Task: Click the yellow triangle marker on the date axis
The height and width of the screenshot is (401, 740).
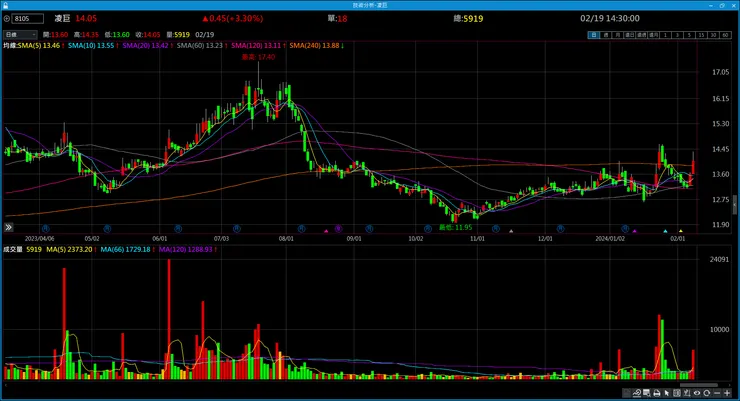Action: [x=681, y=231]
